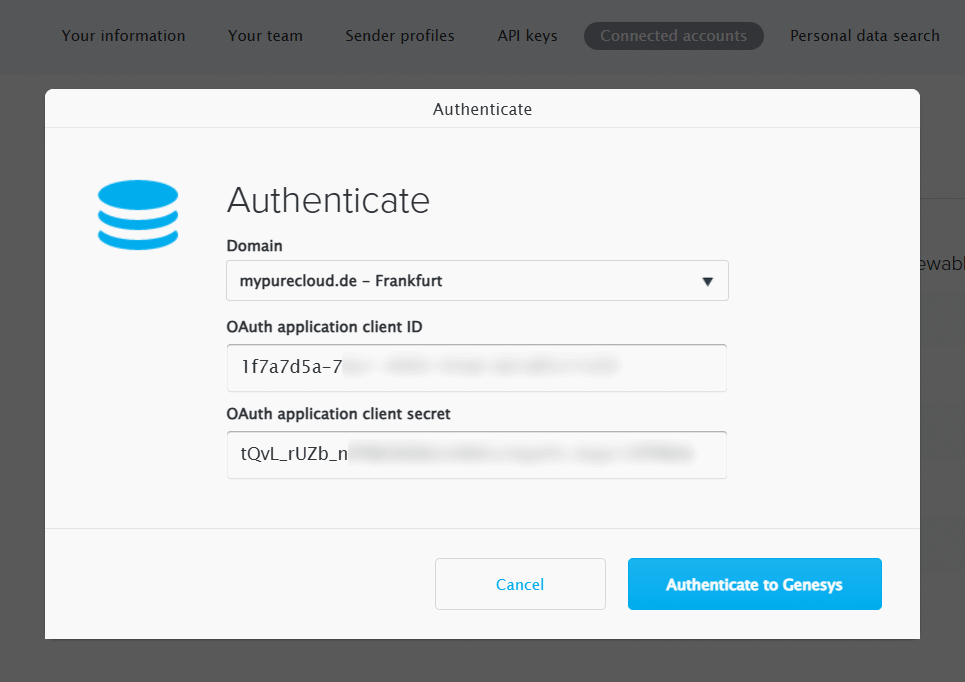The image size is (965, 682).
Task: Click the Authenticate dialog title bar text
Action: (x=482, y=109)
